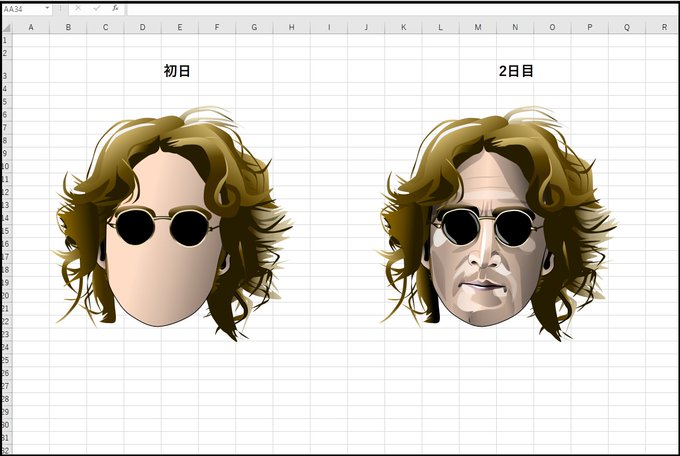This screenshot has height=456, width=680.
Task: Select column Q header
Action: 627,27
